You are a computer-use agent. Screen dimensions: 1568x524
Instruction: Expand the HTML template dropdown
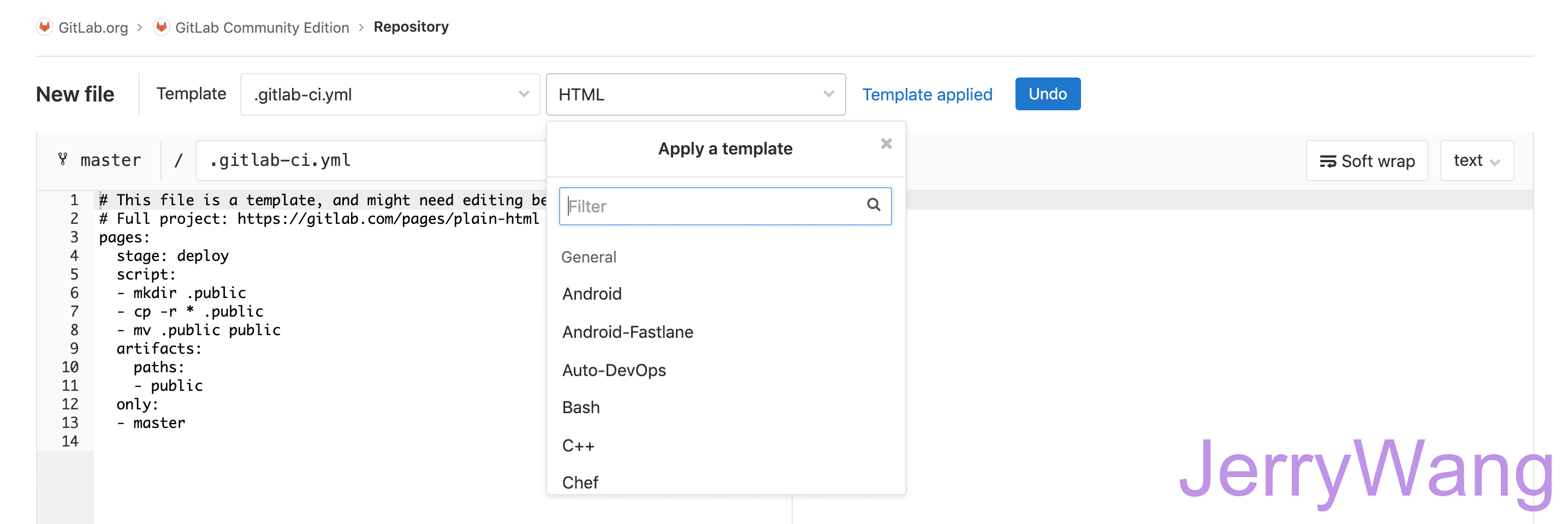[x=695, y=94]
